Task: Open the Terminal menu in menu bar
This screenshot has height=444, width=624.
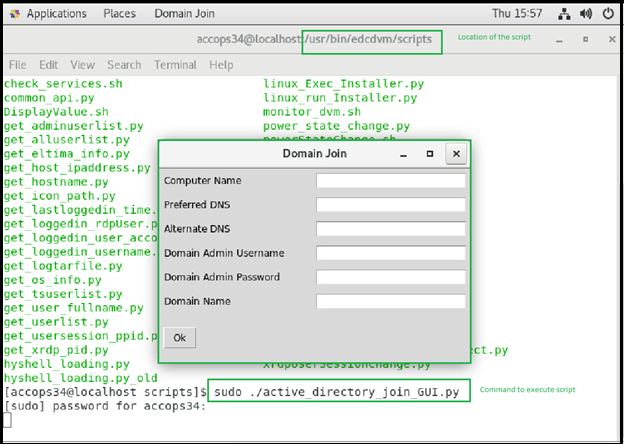Action: tap(175, 64)
